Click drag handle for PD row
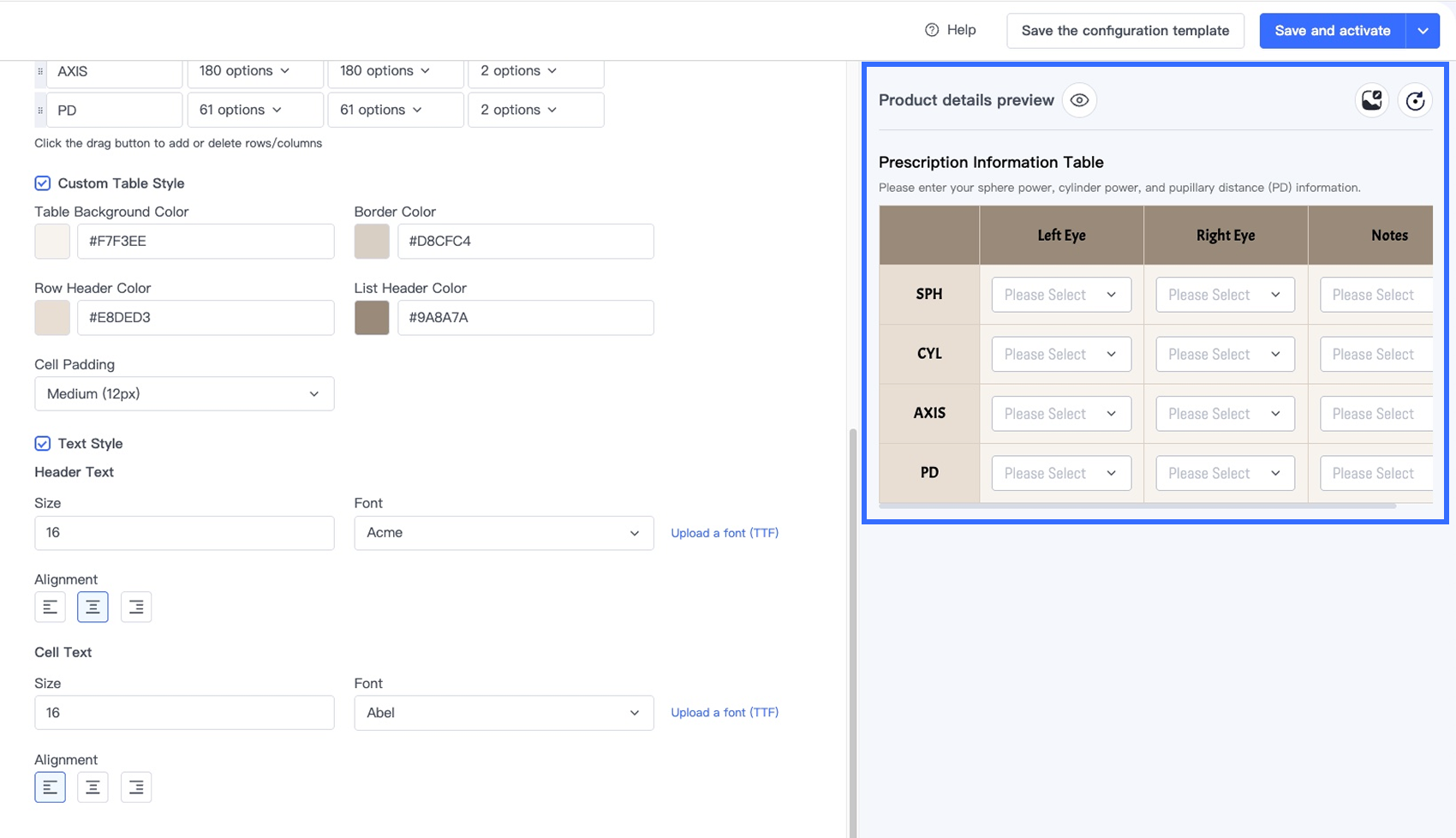The height and width of the screenshot is (838, 1456). (x=40, y=111)
